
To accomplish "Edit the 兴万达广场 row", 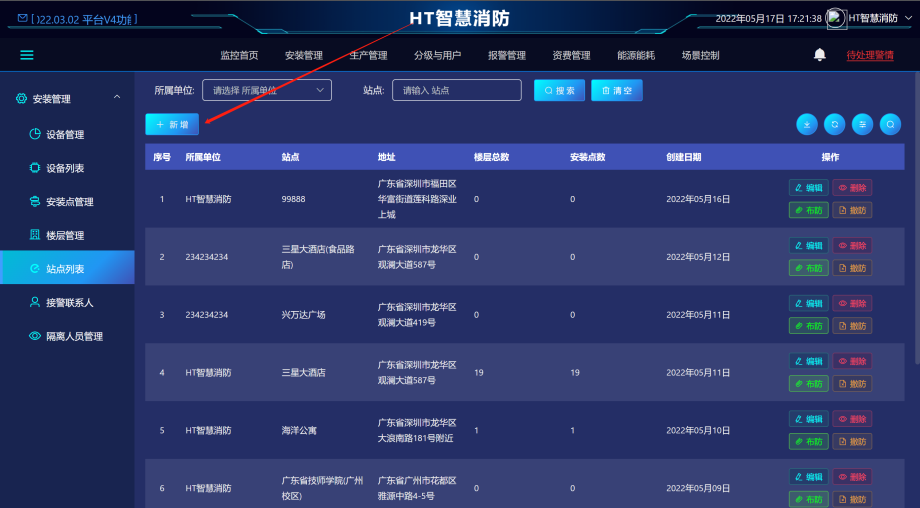I will 809,303.
